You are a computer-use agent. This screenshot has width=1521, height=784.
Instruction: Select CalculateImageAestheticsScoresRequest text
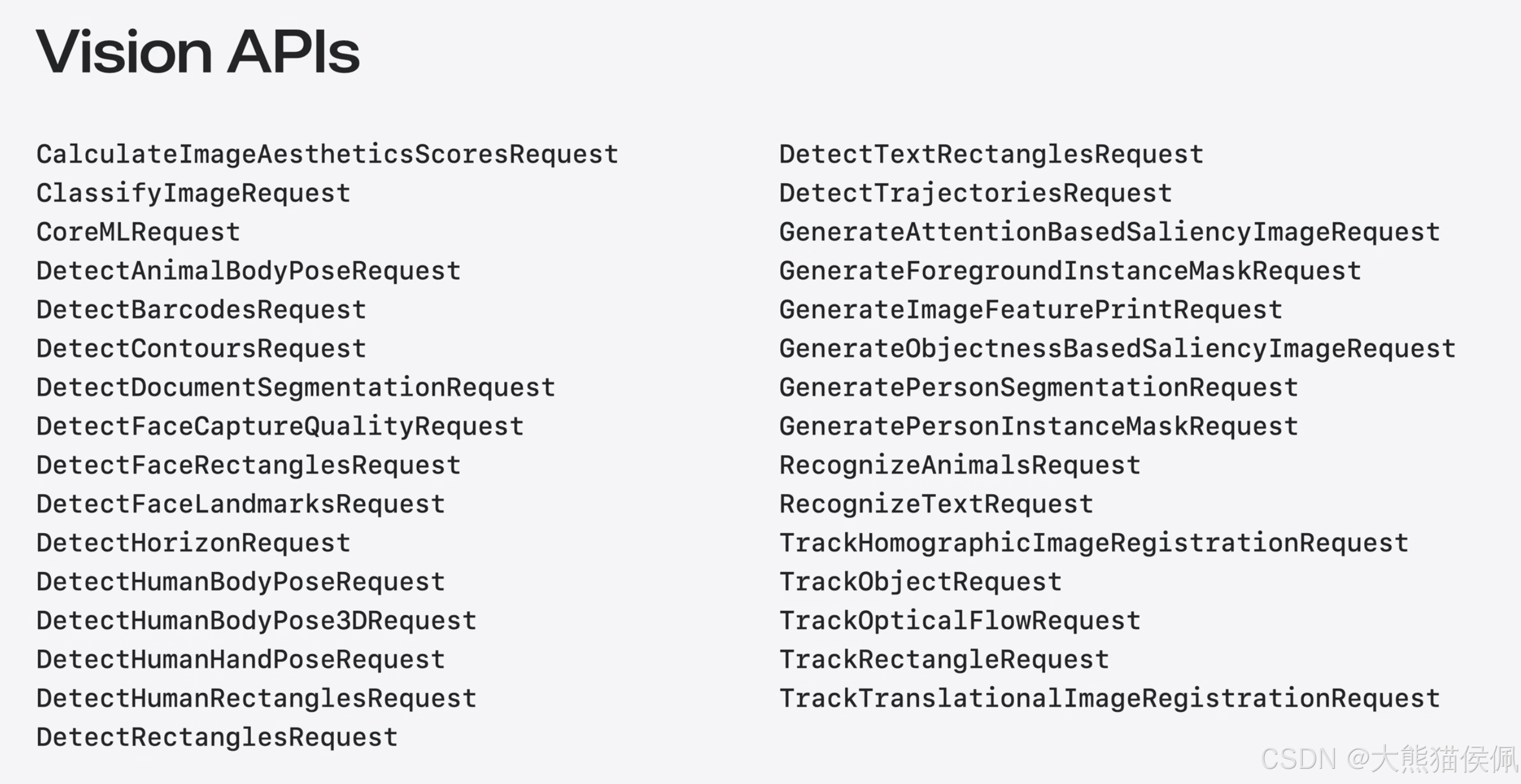coord(327,155)
